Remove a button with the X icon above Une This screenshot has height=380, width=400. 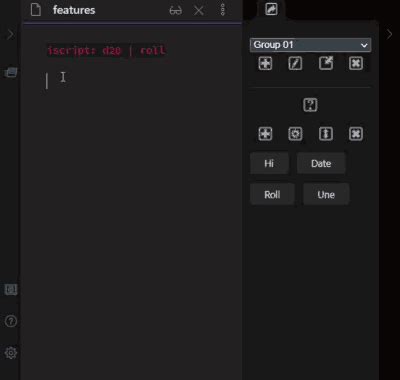point(356,134)
